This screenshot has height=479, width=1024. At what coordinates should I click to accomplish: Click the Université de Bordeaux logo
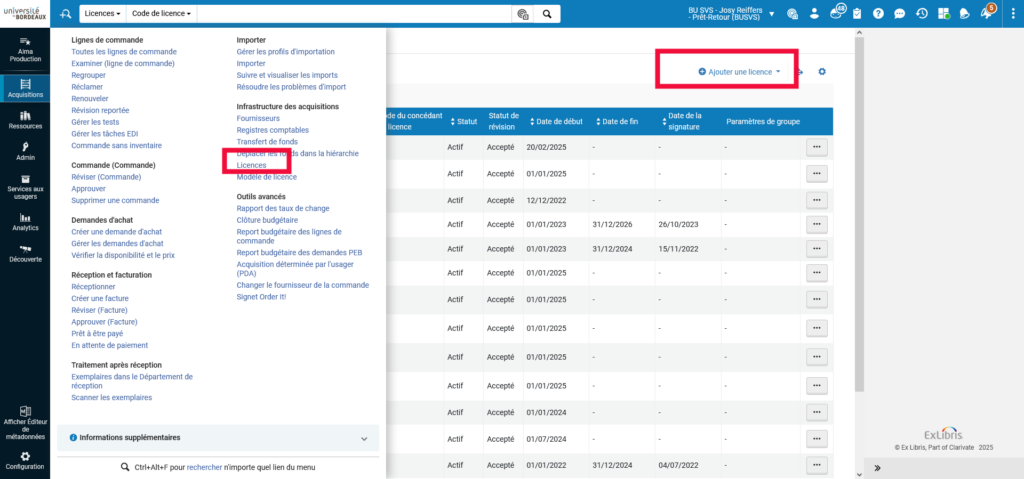click(25, 13)
